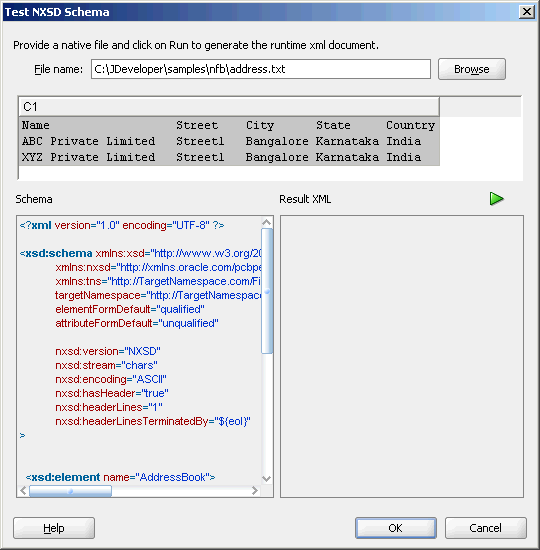Click the schema horizontal scroll left arrow
This screenshot has height=550, width=540.
[x=23, y=490]
